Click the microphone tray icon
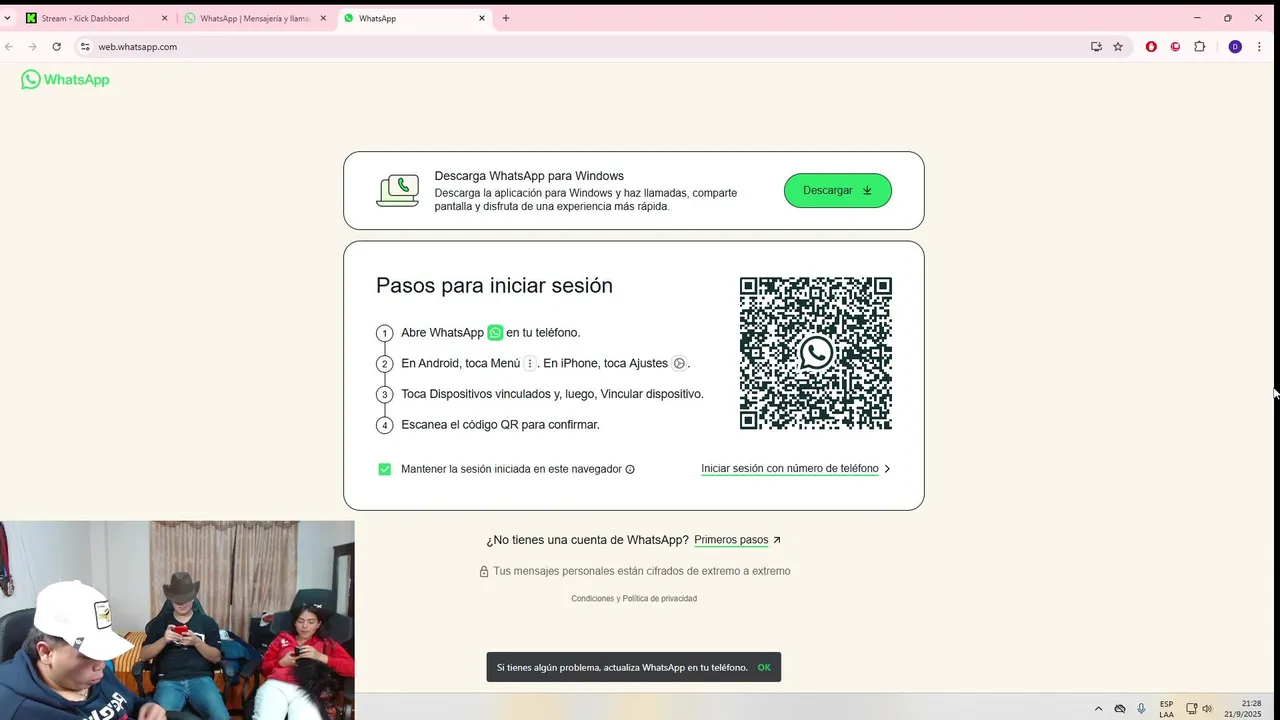Viewport: 1280px width, 720px height. coord(1141,709)
